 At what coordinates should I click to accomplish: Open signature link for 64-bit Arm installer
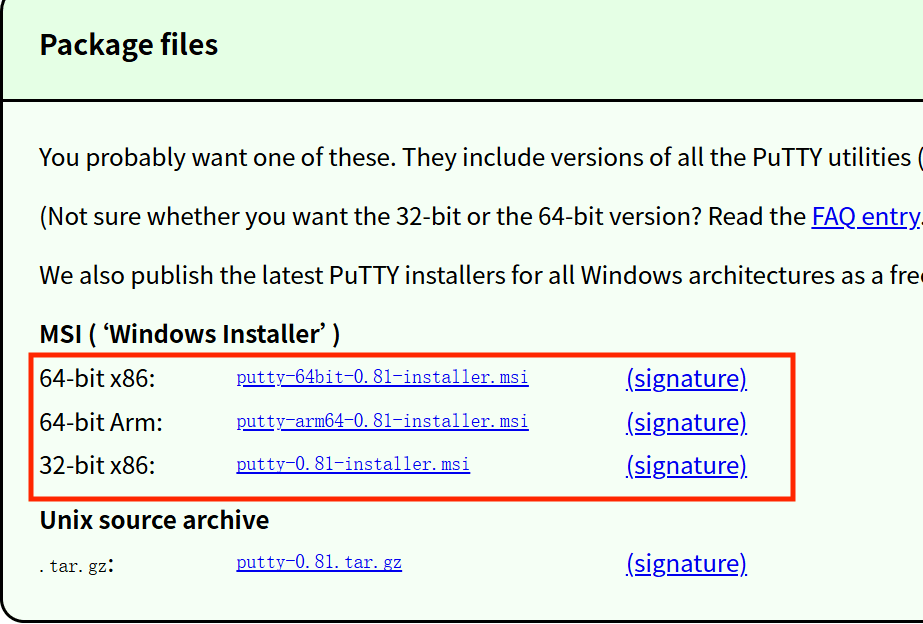686,422
